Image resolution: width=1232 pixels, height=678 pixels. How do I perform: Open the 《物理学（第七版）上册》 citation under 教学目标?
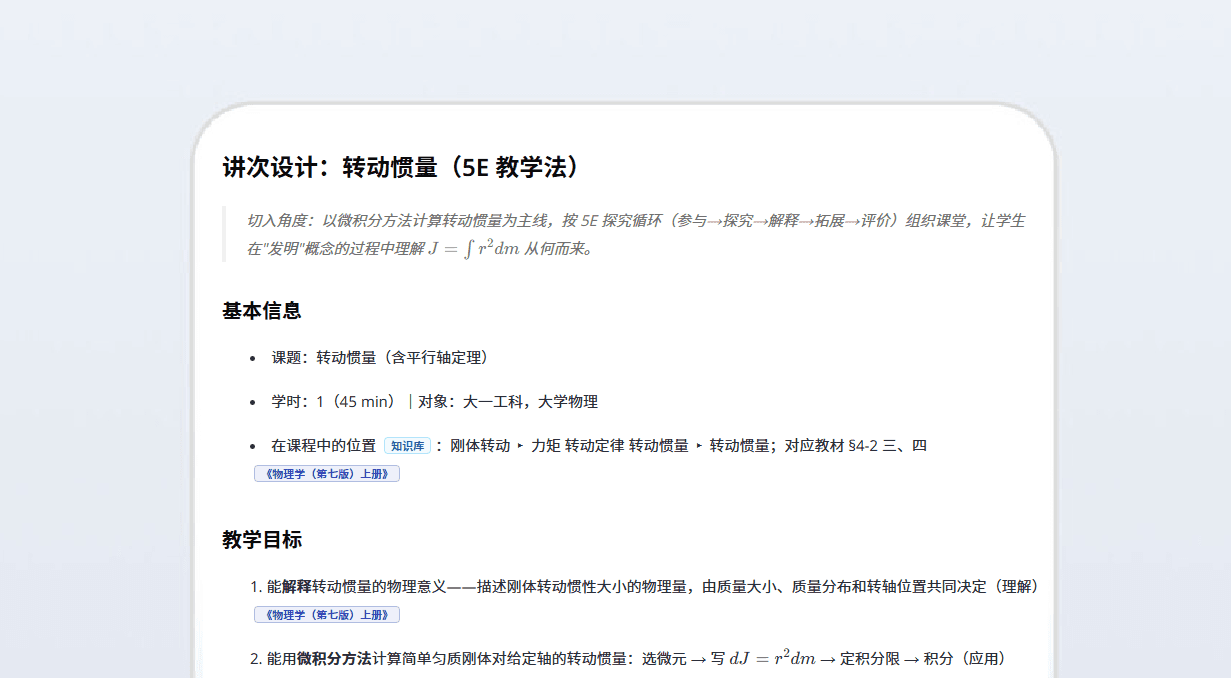327,614
